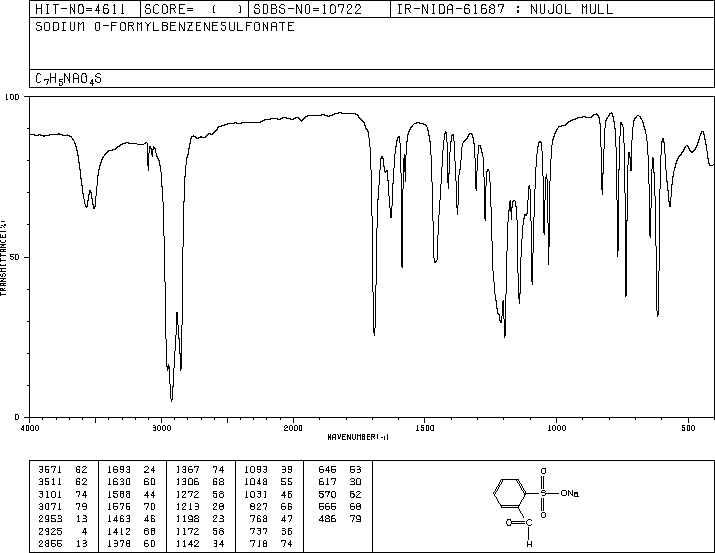Select peak table entry 1367
This screenshot has width=715, height=553.
click(x=200, y=470)
